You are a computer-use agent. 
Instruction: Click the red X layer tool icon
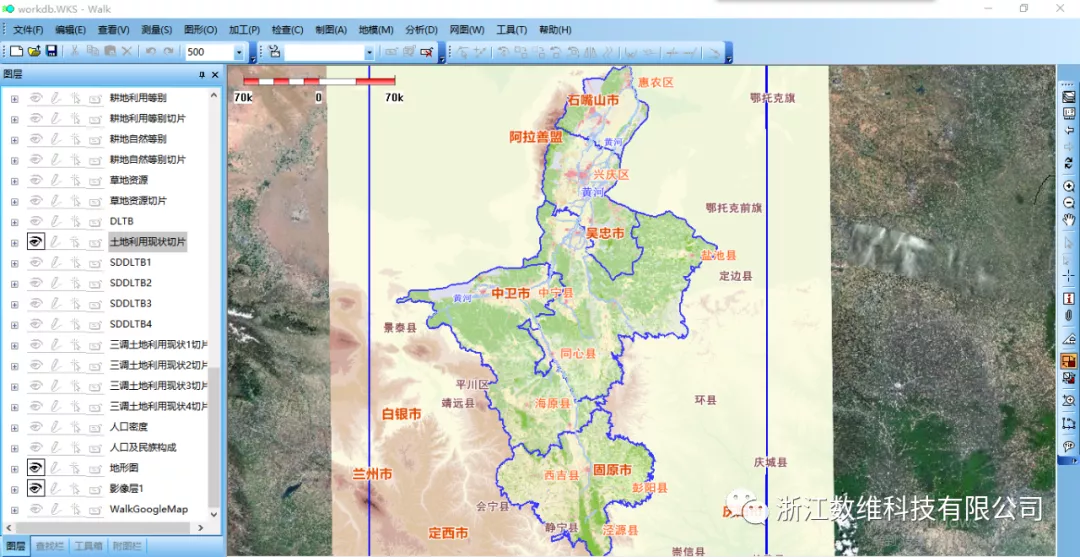(x=427, y=52)
